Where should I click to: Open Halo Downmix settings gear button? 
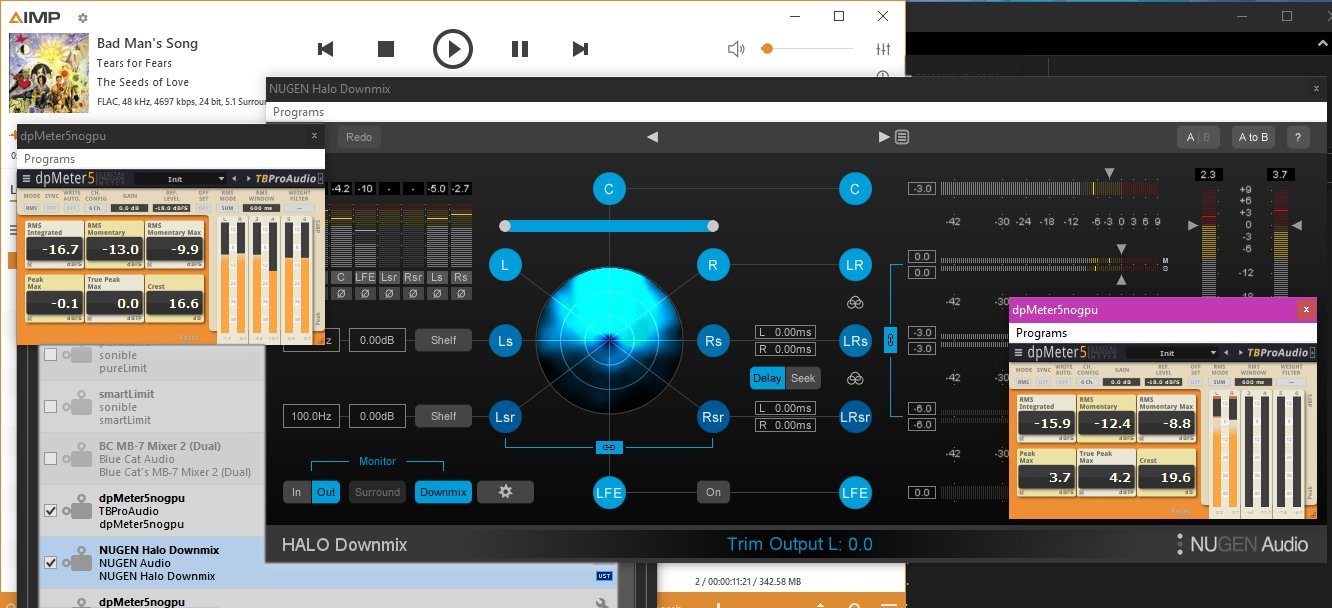505,492
